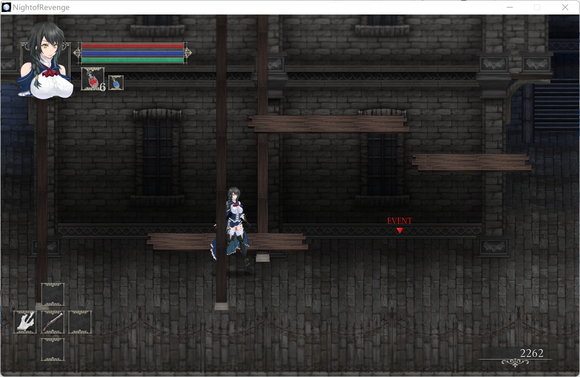
Task: Click the player character sprite
Action: 232,230
